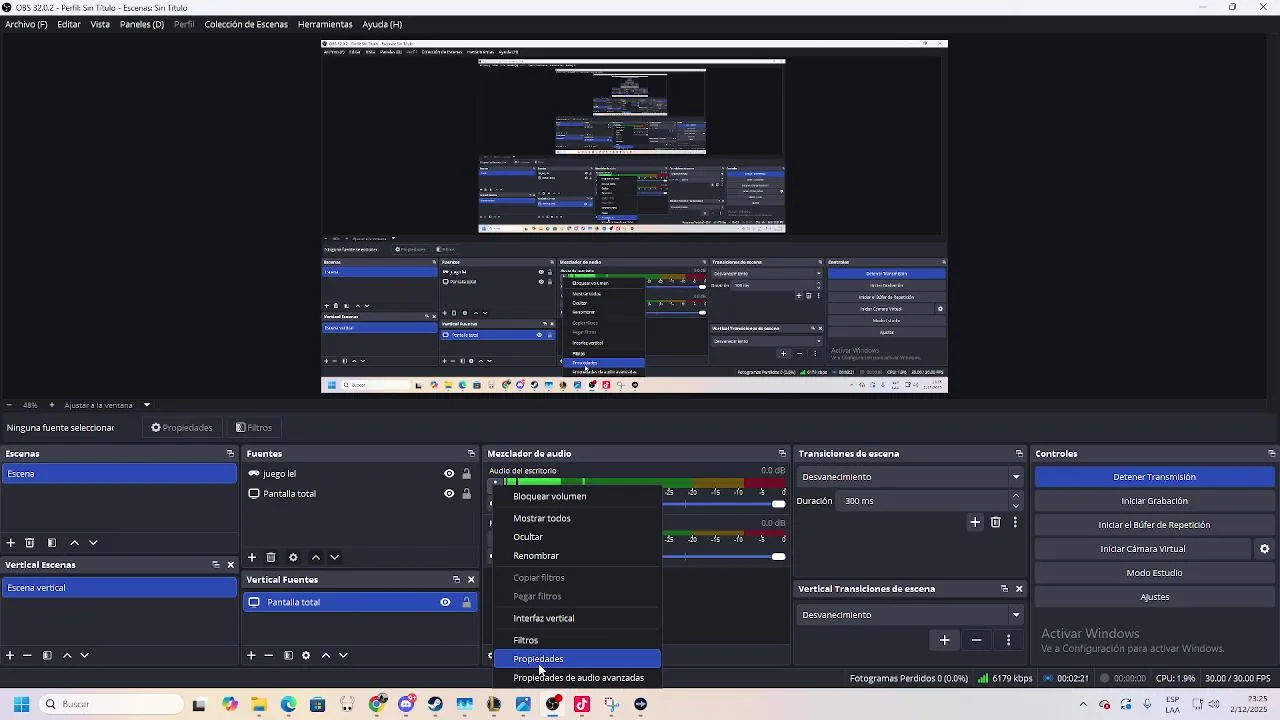Open Windows Start button

[x=21, y=704]
